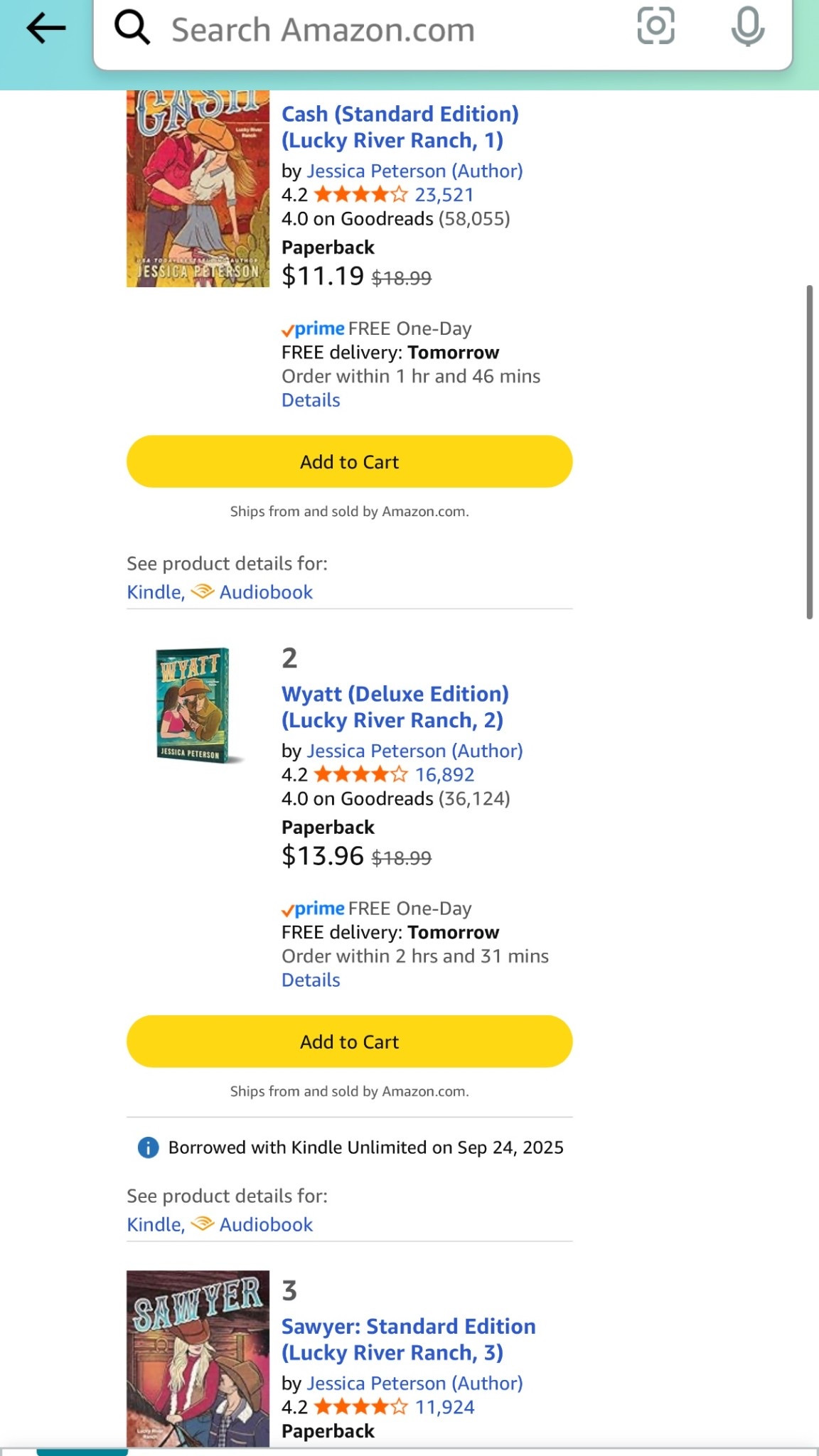This screenshot has height=1456, width=819.
Task: Click the star rating for Sawyer book
Action: (x=361, y=1407)
